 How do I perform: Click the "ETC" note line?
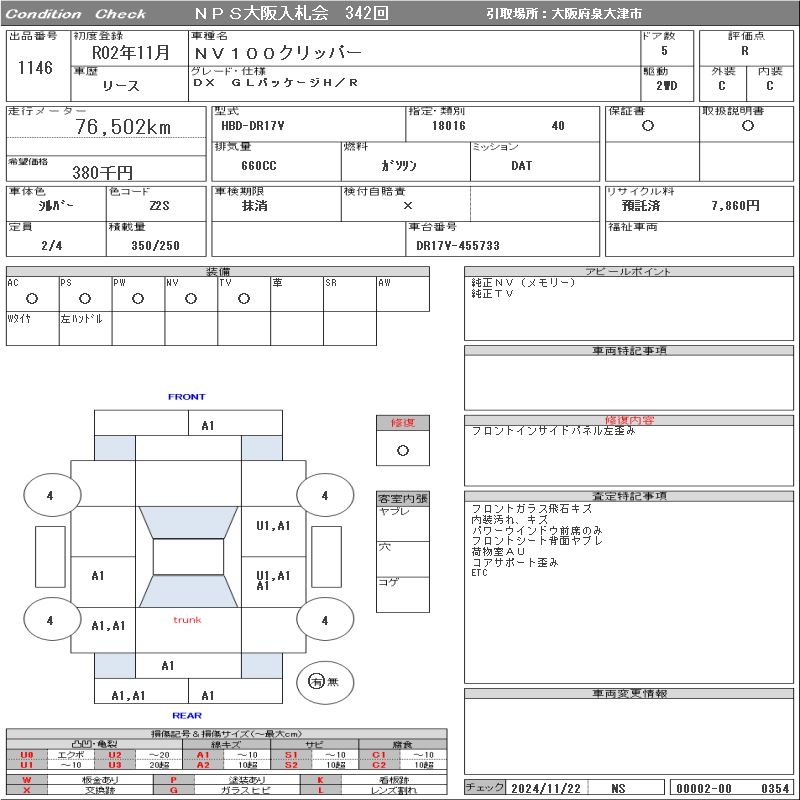(x=479, y=573)
